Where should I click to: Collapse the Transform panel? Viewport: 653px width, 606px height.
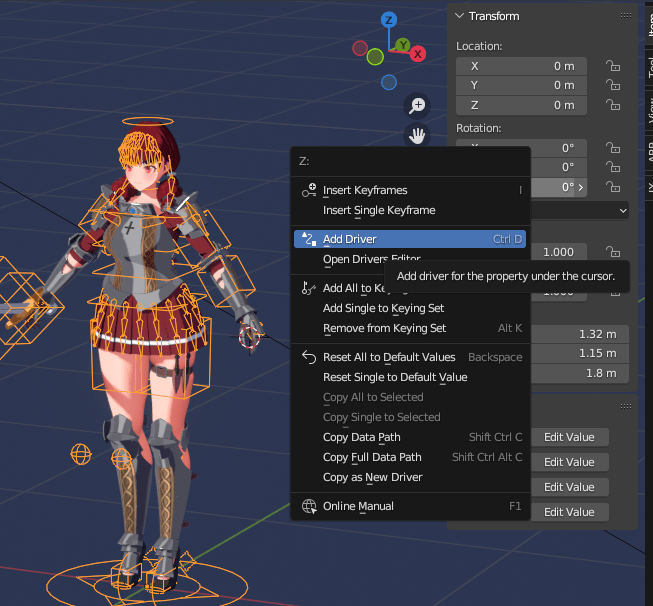coord(460,16)
